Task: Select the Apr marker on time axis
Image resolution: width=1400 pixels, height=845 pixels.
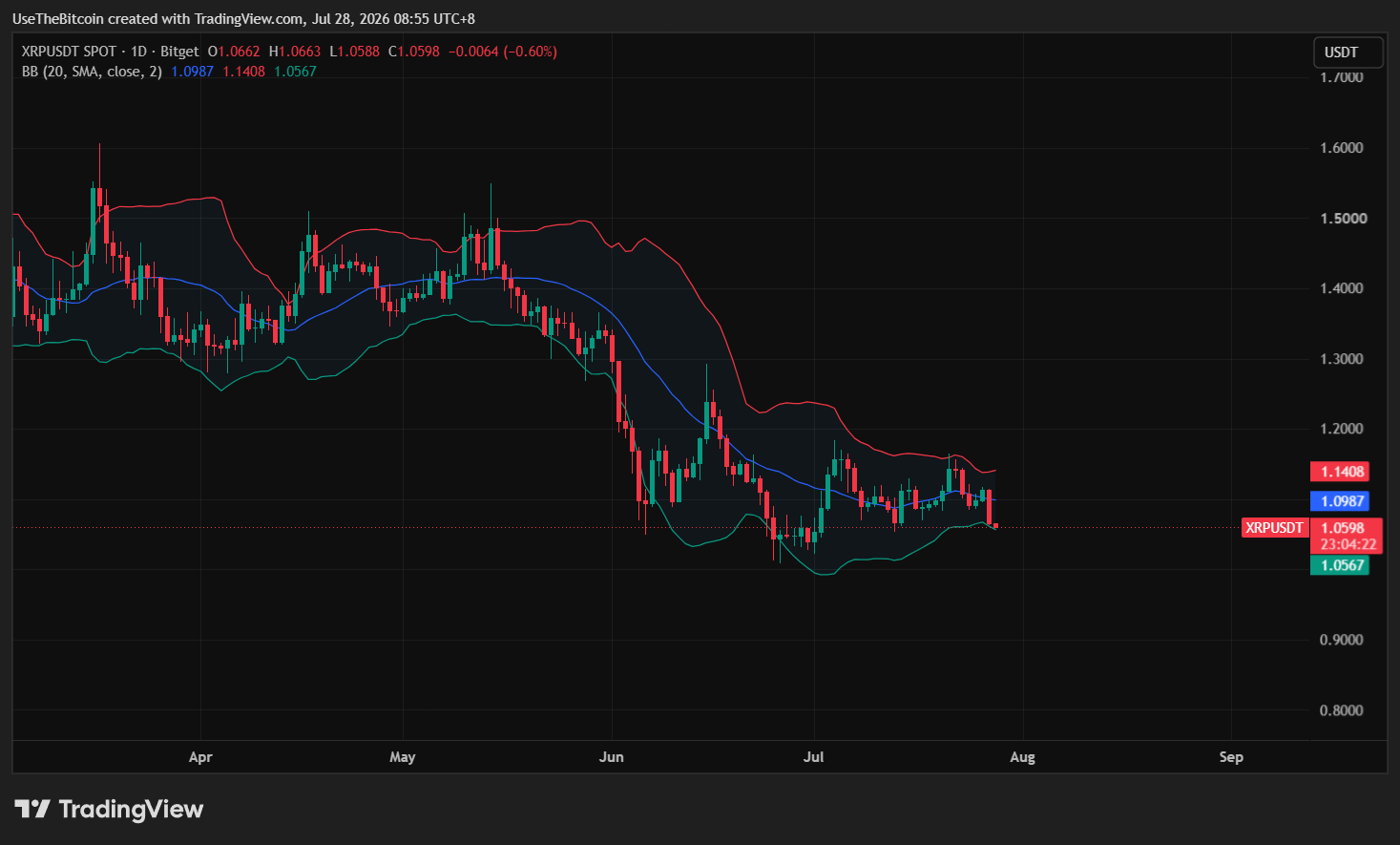Action: (200, 757)
